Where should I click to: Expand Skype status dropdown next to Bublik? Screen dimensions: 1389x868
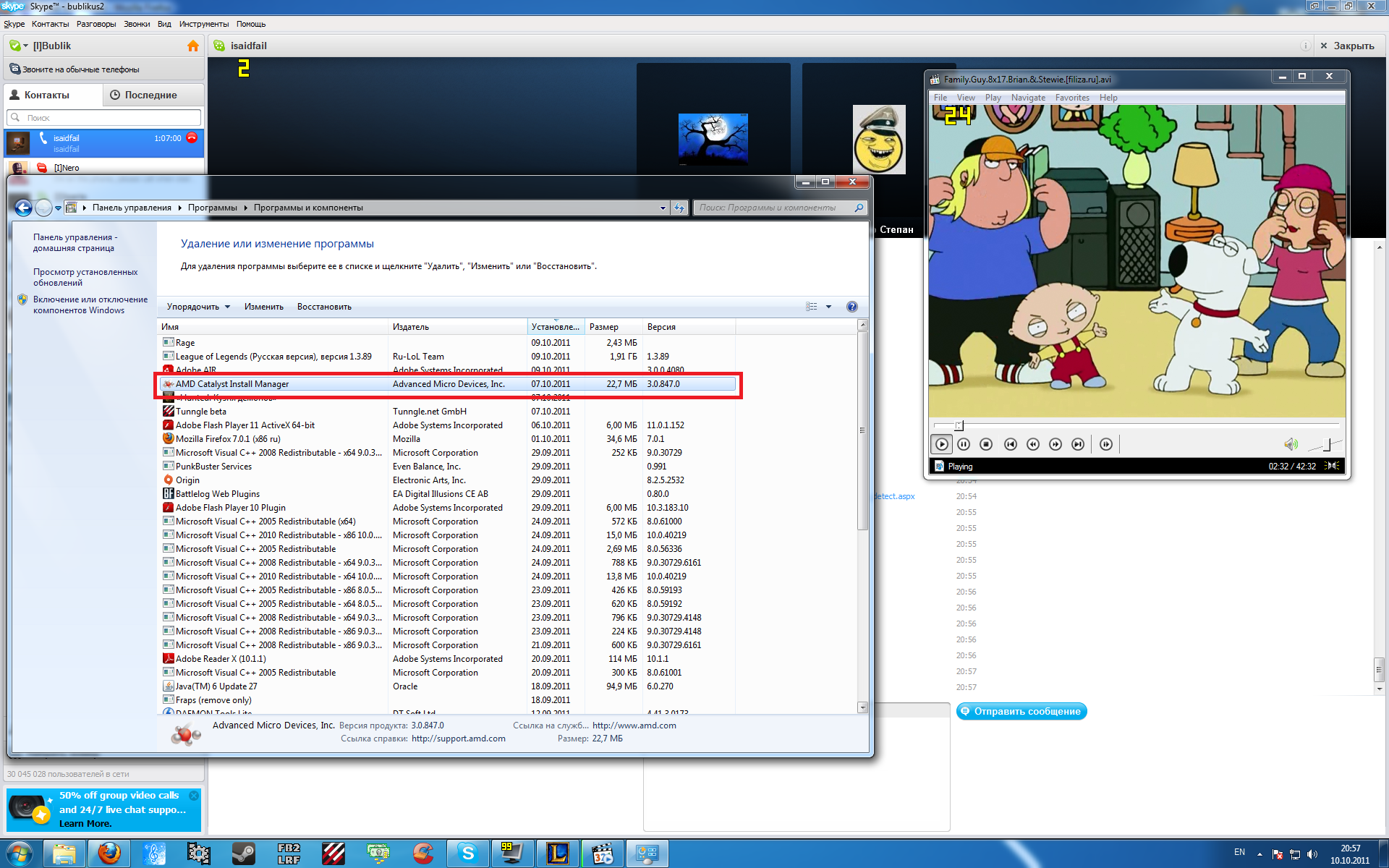pos(25,46)
